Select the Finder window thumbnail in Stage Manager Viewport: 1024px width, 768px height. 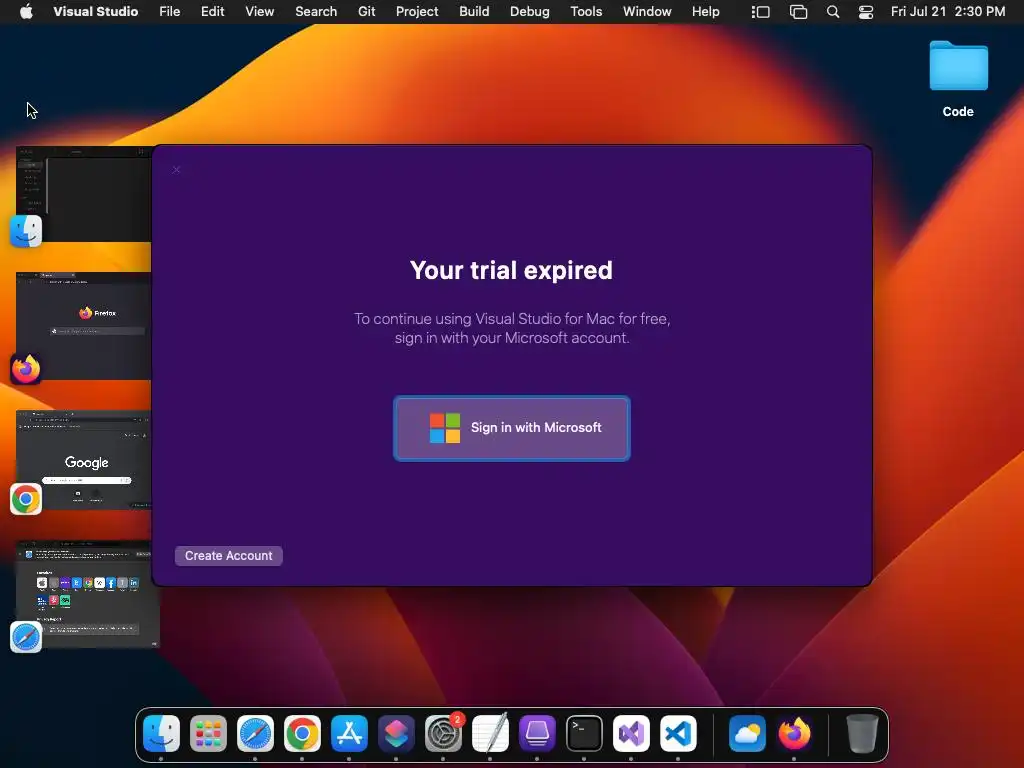pyautogui.click(x=84, y=194)
